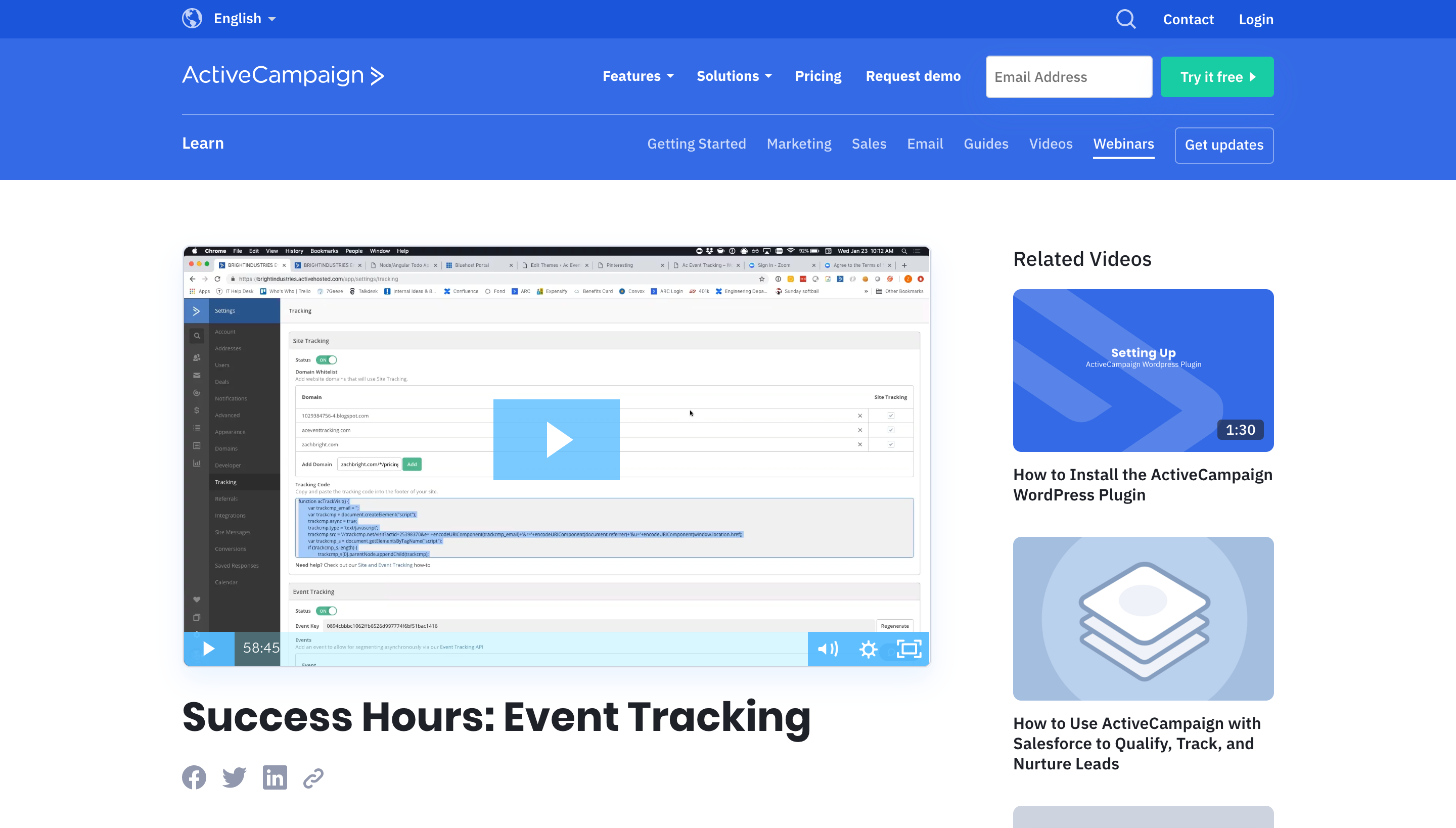1456x828 pixels.
Task: Play video with large center play button
Action: click(x=556, y=440)
